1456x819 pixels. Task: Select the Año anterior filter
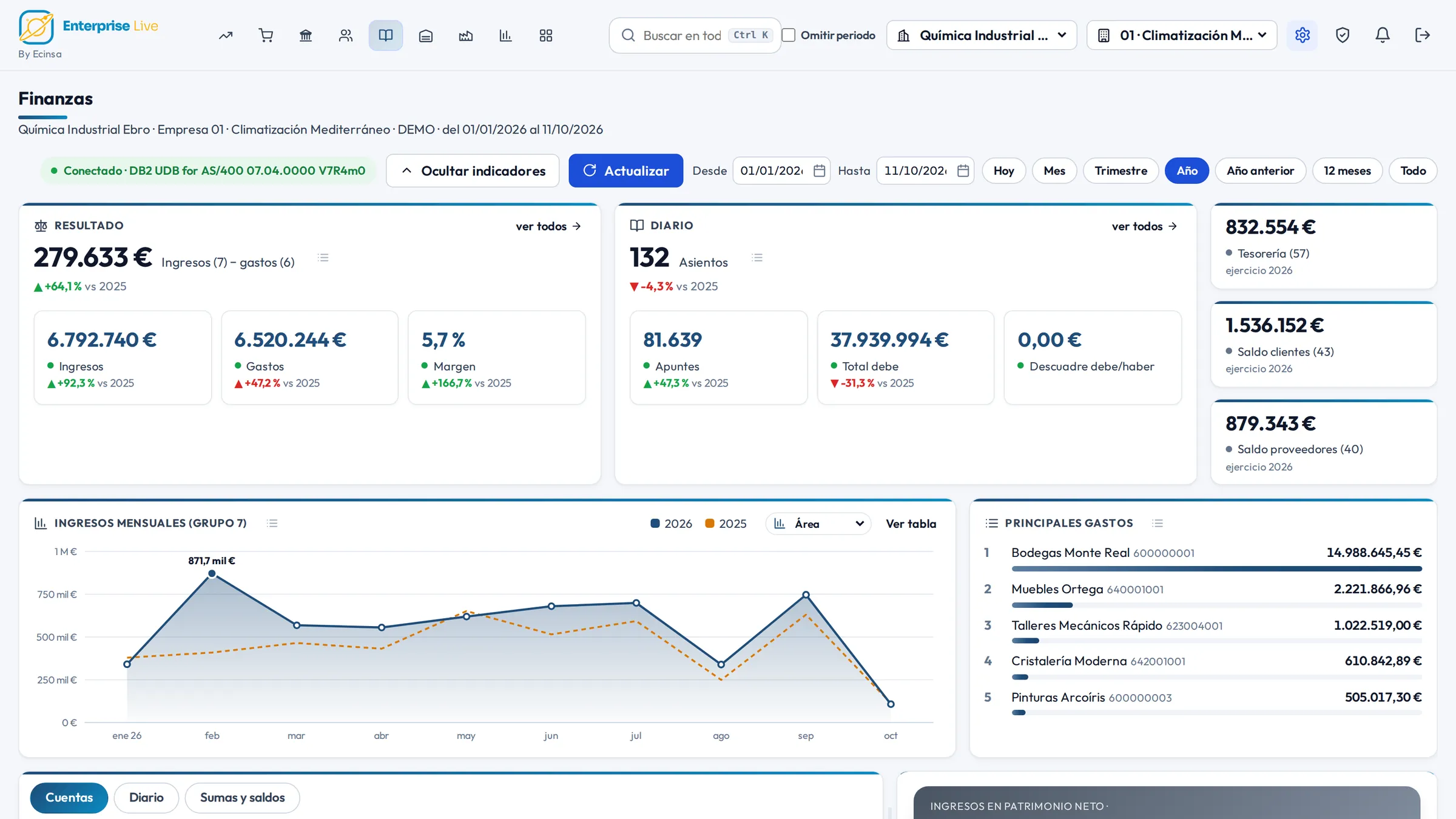point(1260,170)
